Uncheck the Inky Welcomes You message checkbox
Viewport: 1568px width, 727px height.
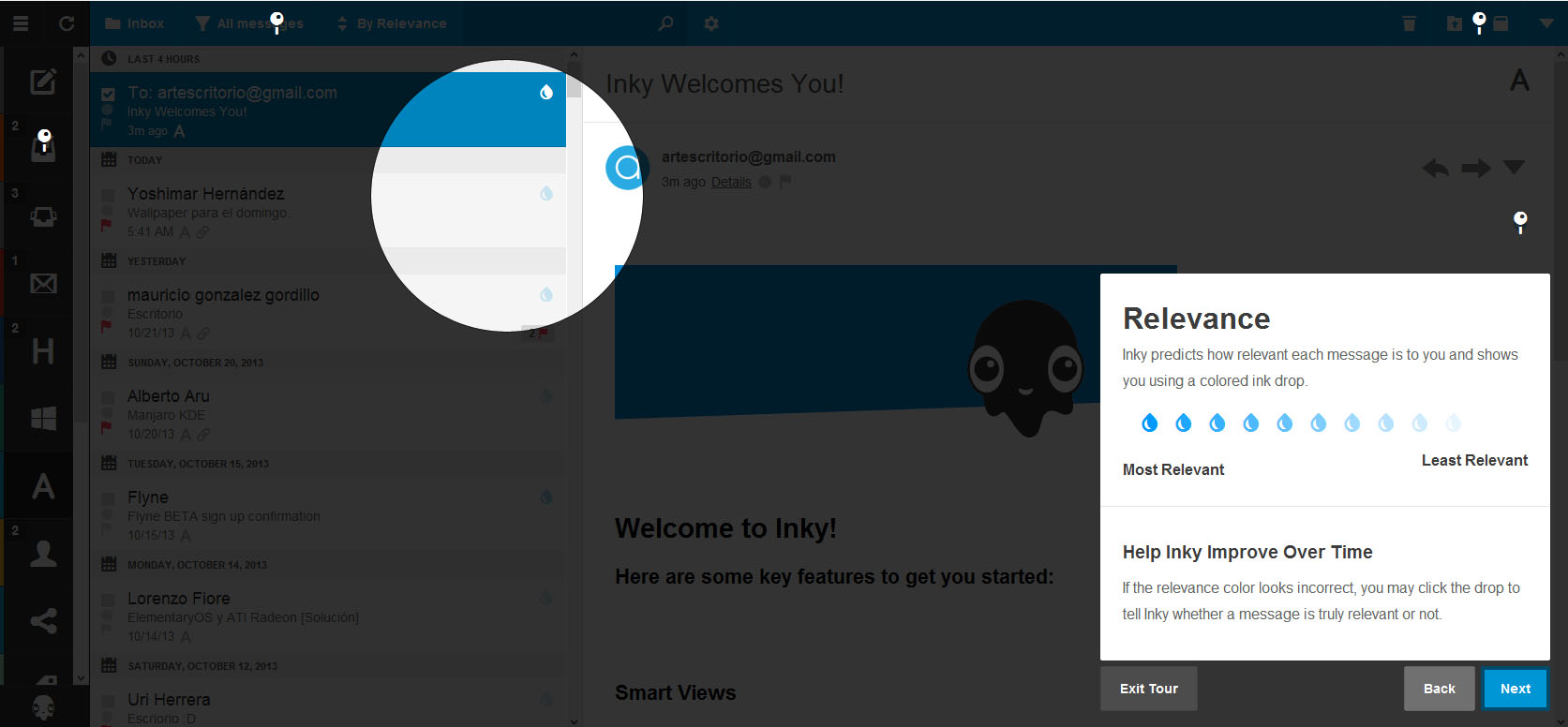coord(108,94)
